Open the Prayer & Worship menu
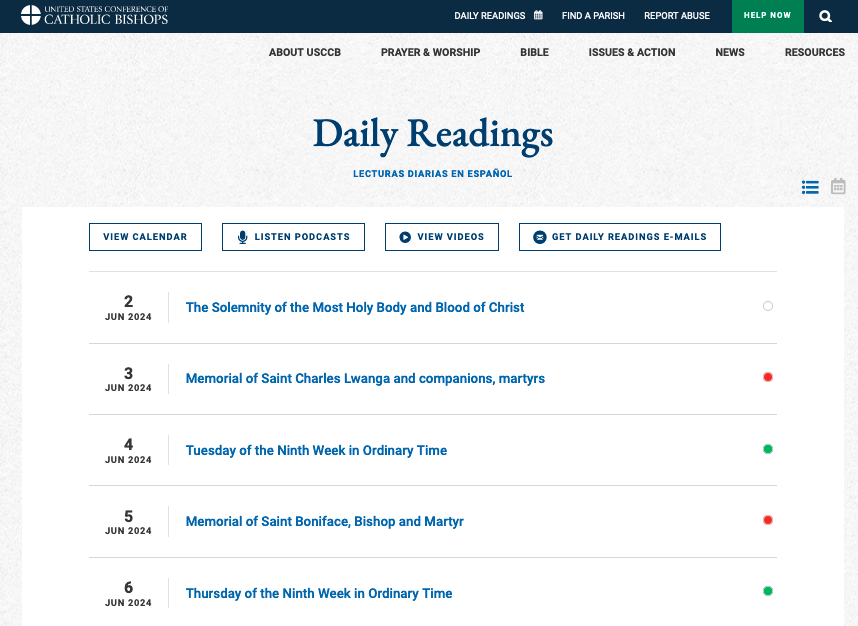This screenshot has height=626, width=858. point(430,52)
